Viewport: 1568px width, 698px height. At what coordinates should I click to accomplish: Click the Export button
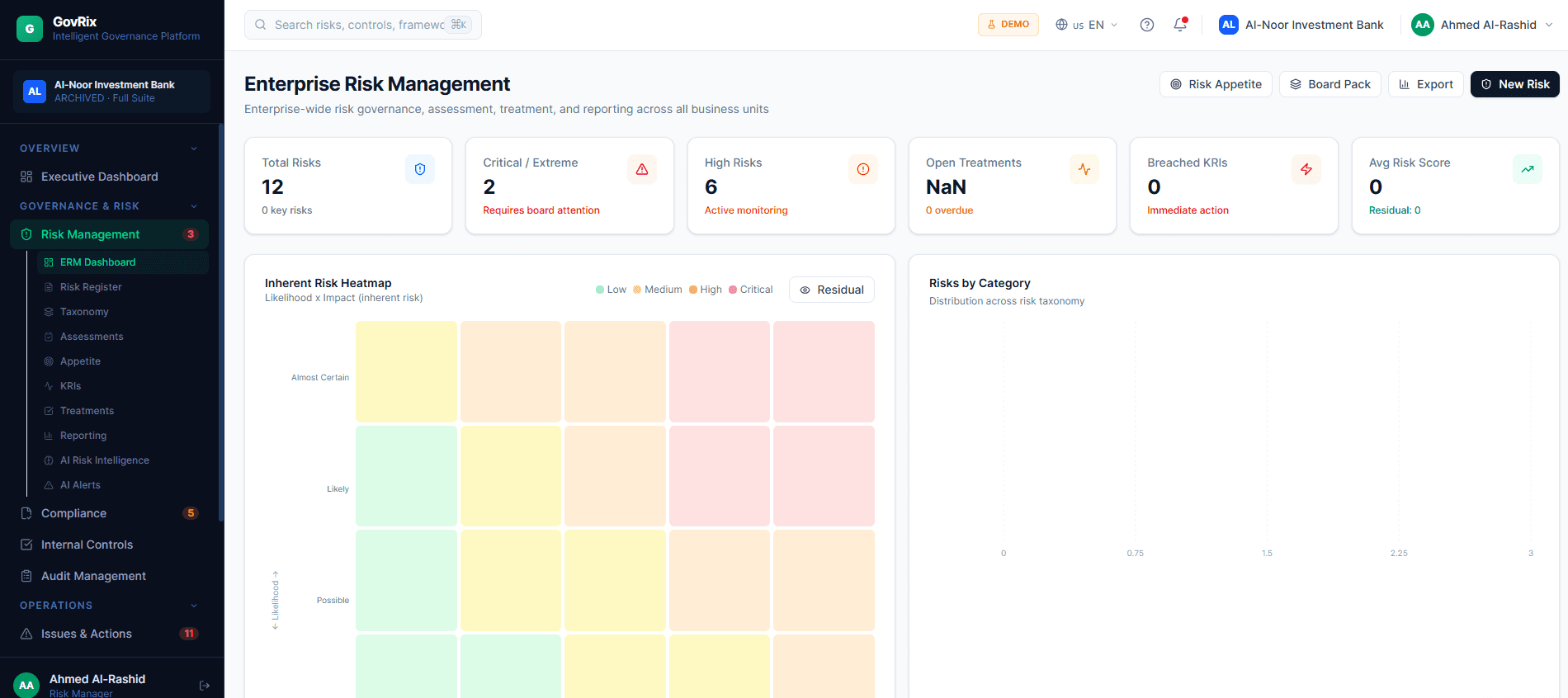point(1426,84)
